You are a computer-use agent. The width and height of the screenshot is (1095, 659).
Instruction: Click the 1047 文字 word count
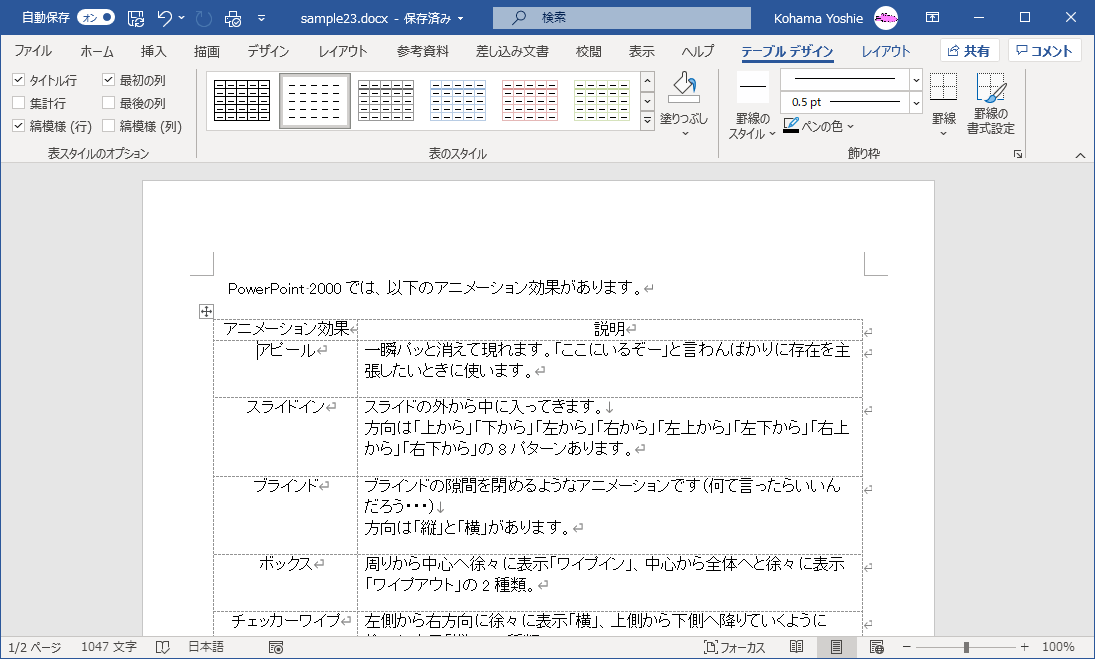tap(109, 647)
